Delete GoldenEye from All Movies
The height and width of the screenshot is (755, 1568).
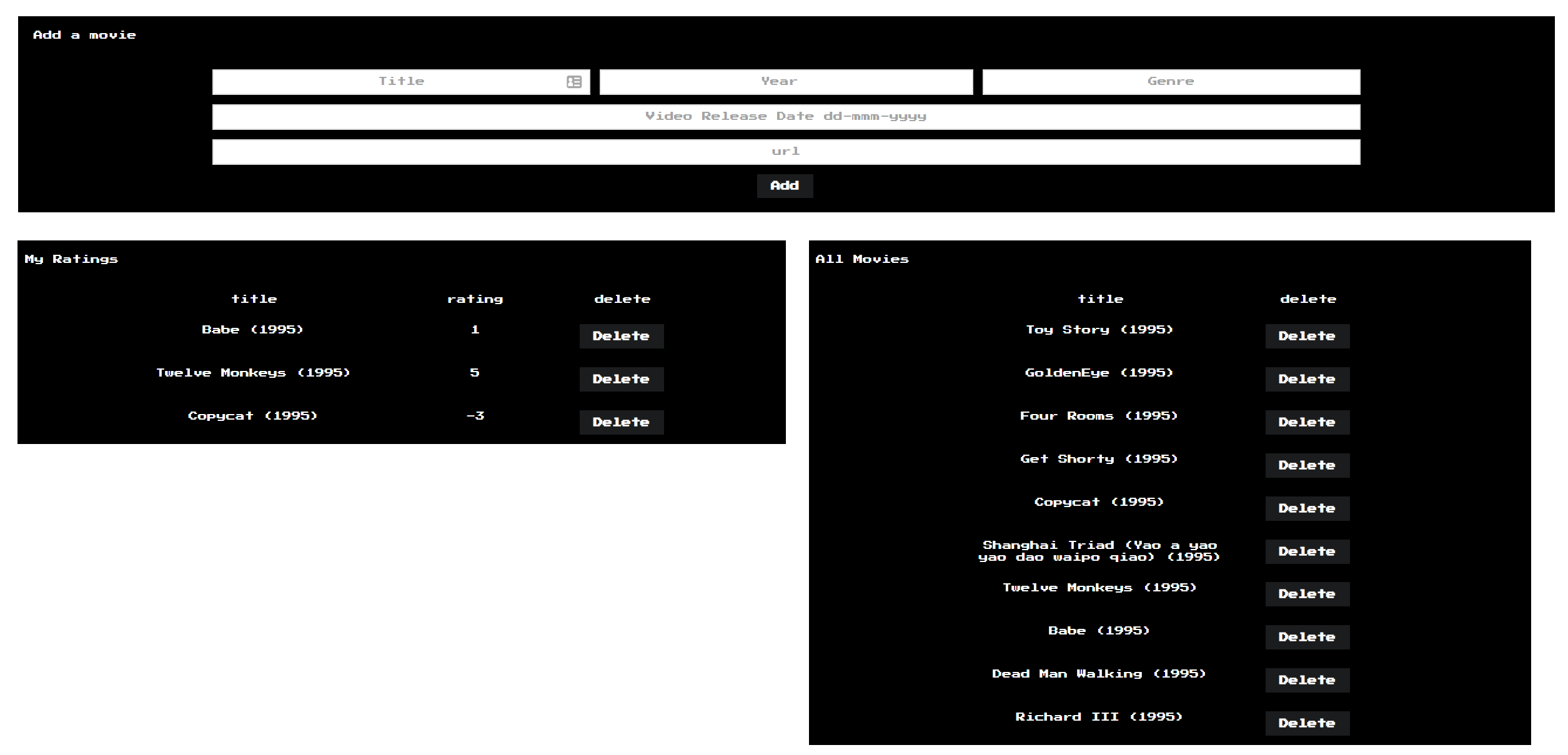click(1307, 379)
